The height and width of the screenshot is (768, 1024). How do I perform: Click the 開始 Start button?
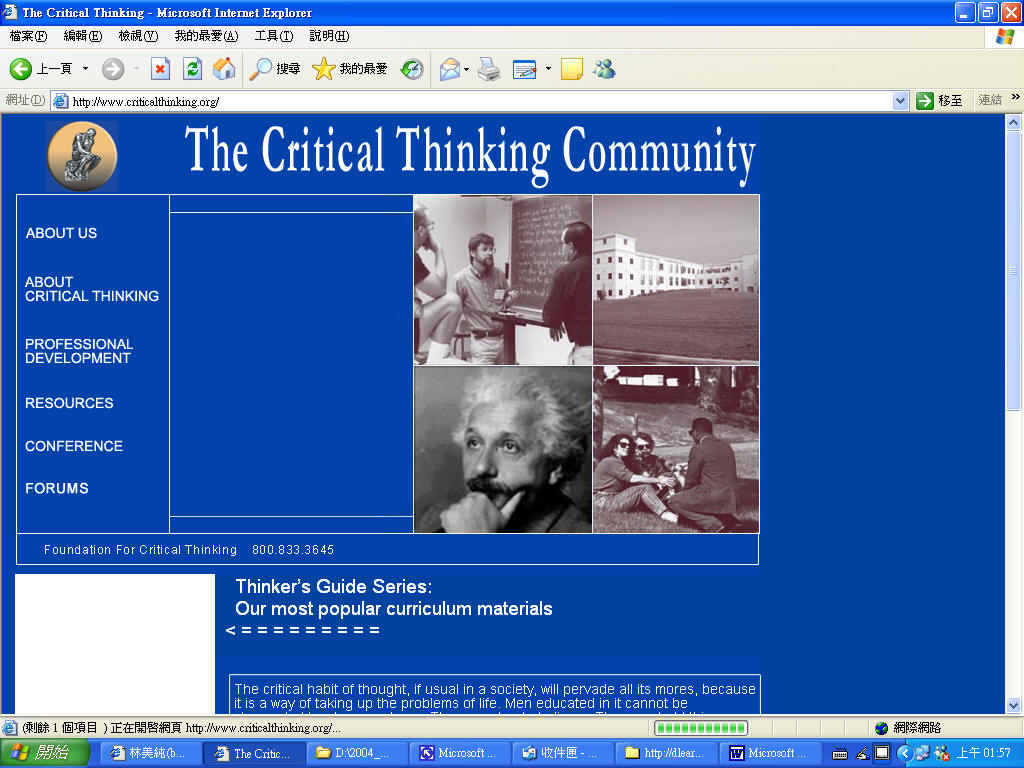coord(44,753)
